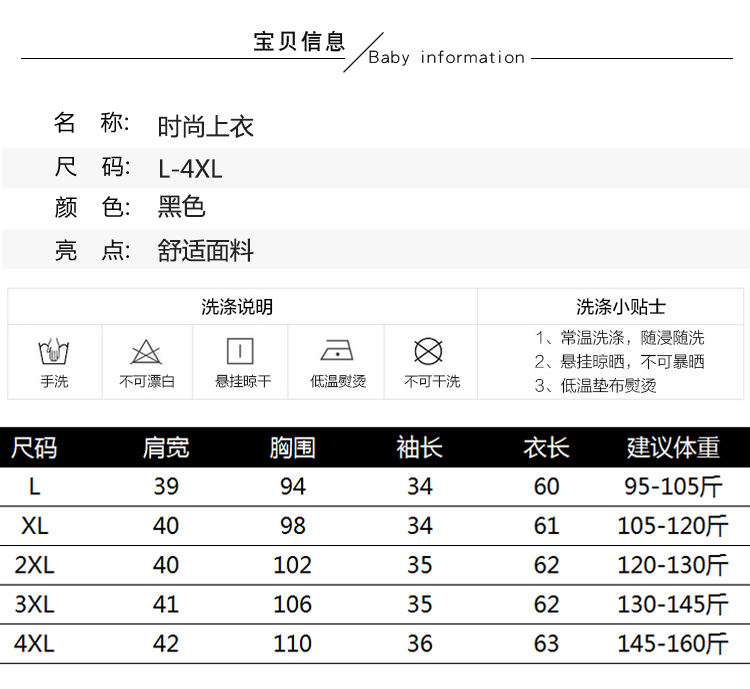The height and width of the screenshot is (689, 750).
Task: Click weight range 145-160斤
Action: tap(673, 644)
